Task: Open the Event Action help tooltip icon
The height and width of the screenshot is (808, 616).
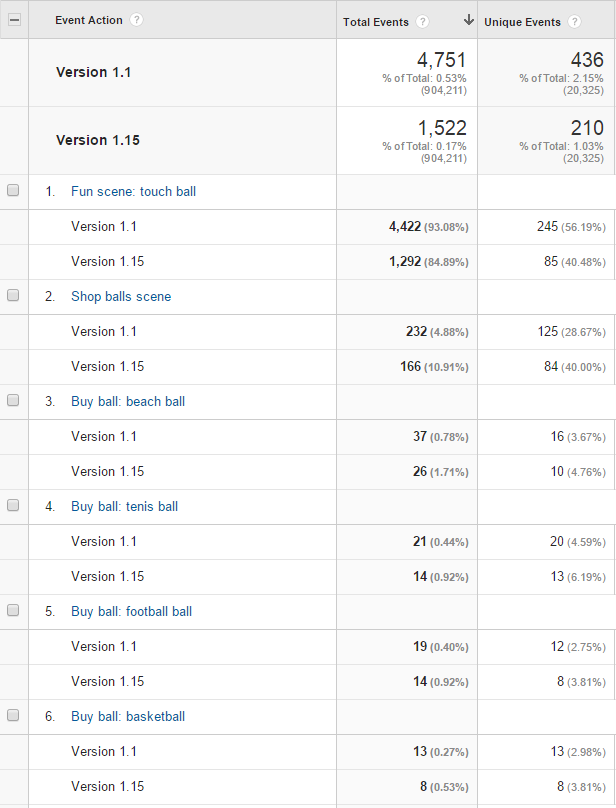Action: point(137,19)
